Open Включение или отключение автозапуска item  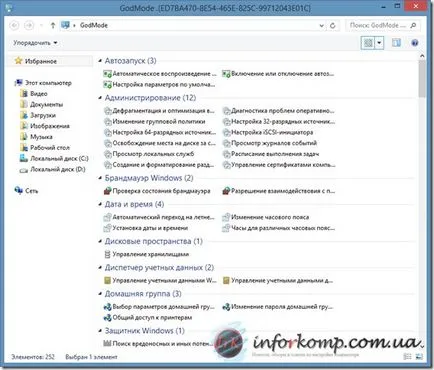[x=279, y=74]
